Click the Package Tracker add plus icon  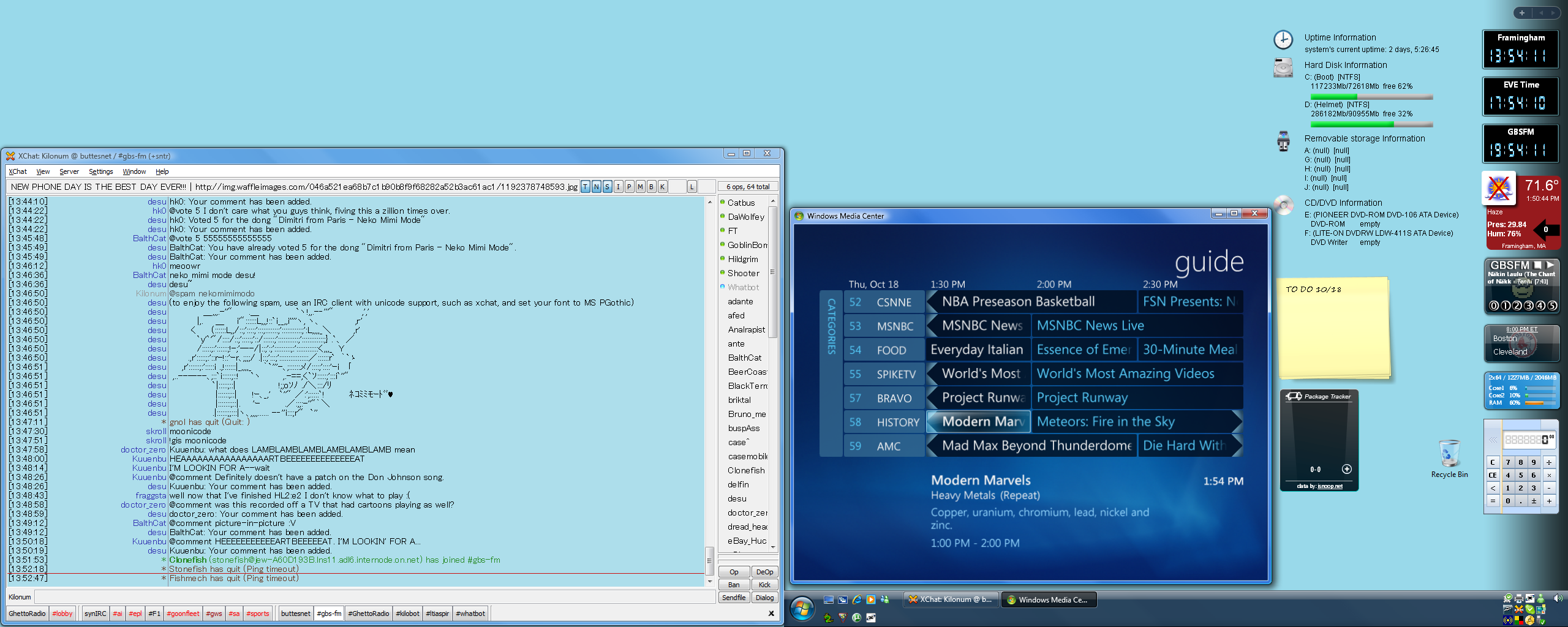[x=1347, y=469]
